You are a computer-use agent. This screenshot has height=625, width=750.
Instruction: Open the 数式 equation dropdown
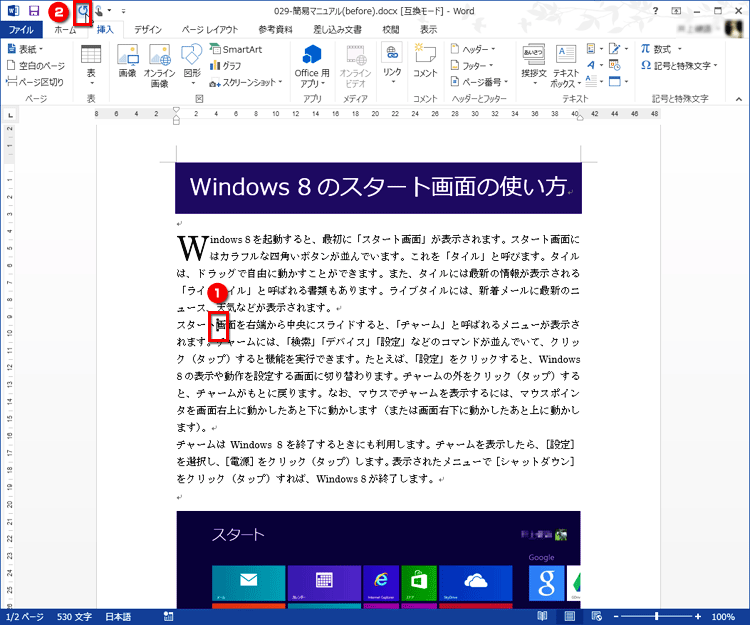tap(661, 49)
